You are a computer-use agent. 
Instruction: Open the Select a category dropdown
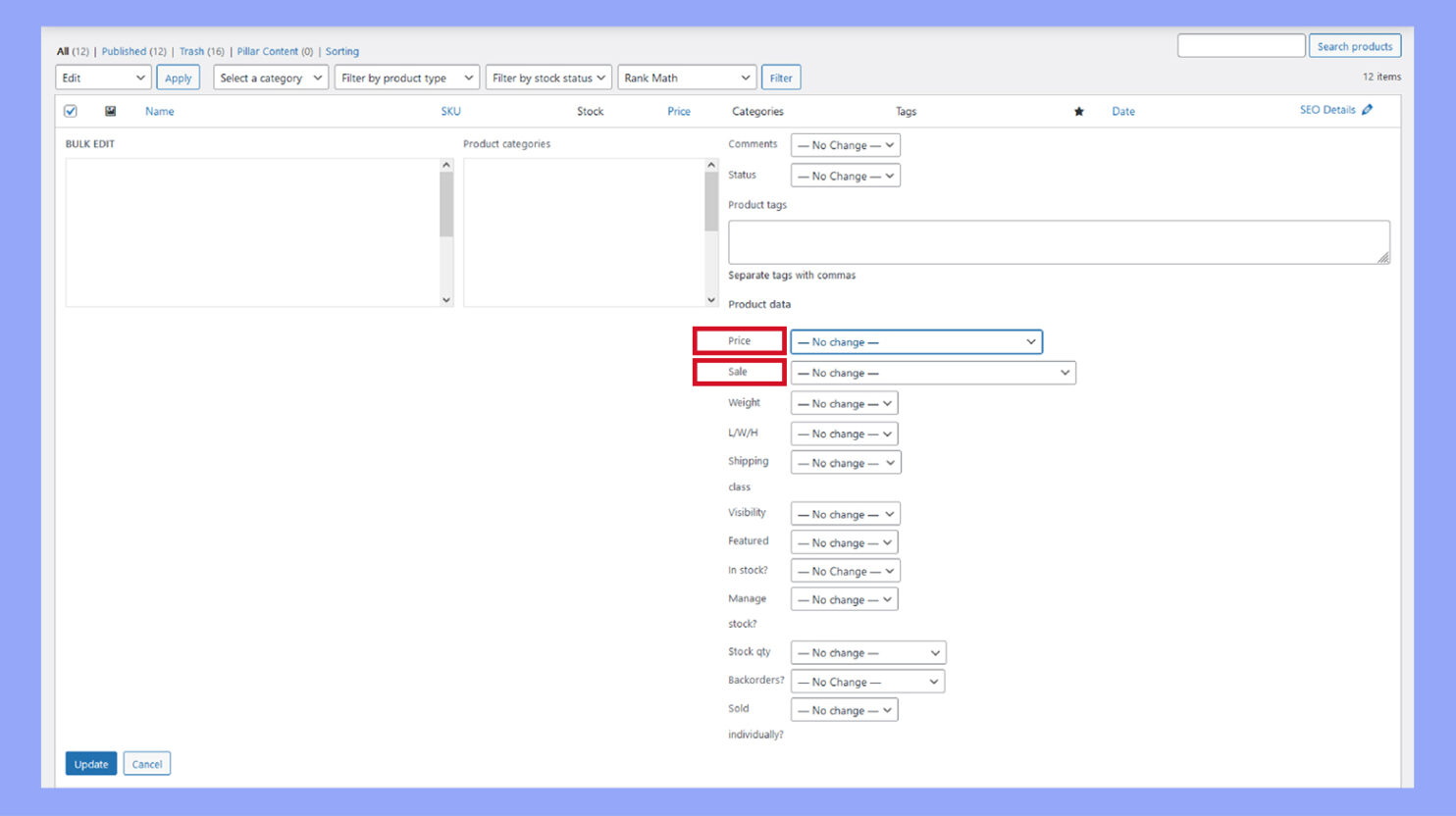click(270, 76)
